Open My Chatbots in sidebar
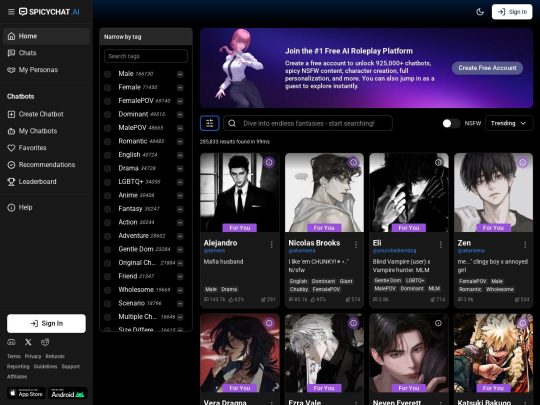Image resolution: width=540 pixels, height=405 pixels. pos(46,131)
